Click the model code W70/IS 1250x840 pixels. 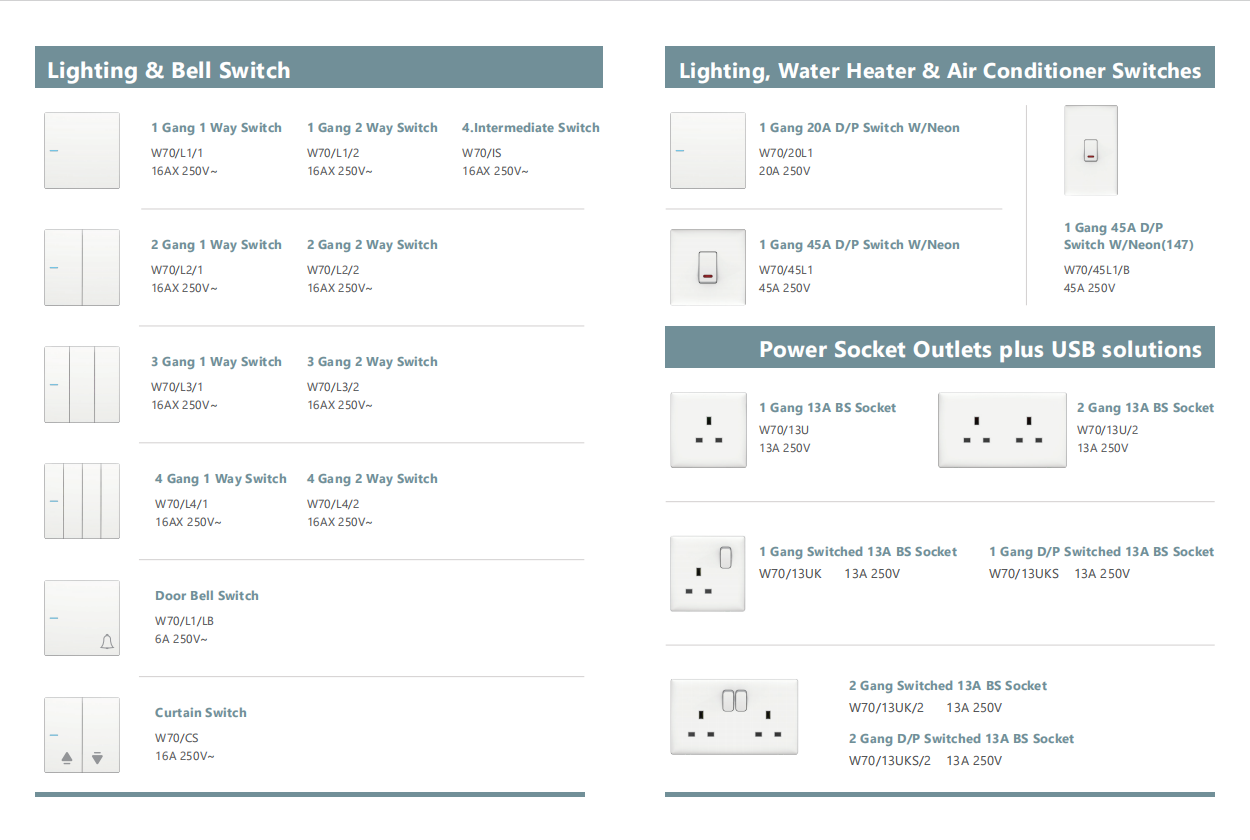point(482,153)
